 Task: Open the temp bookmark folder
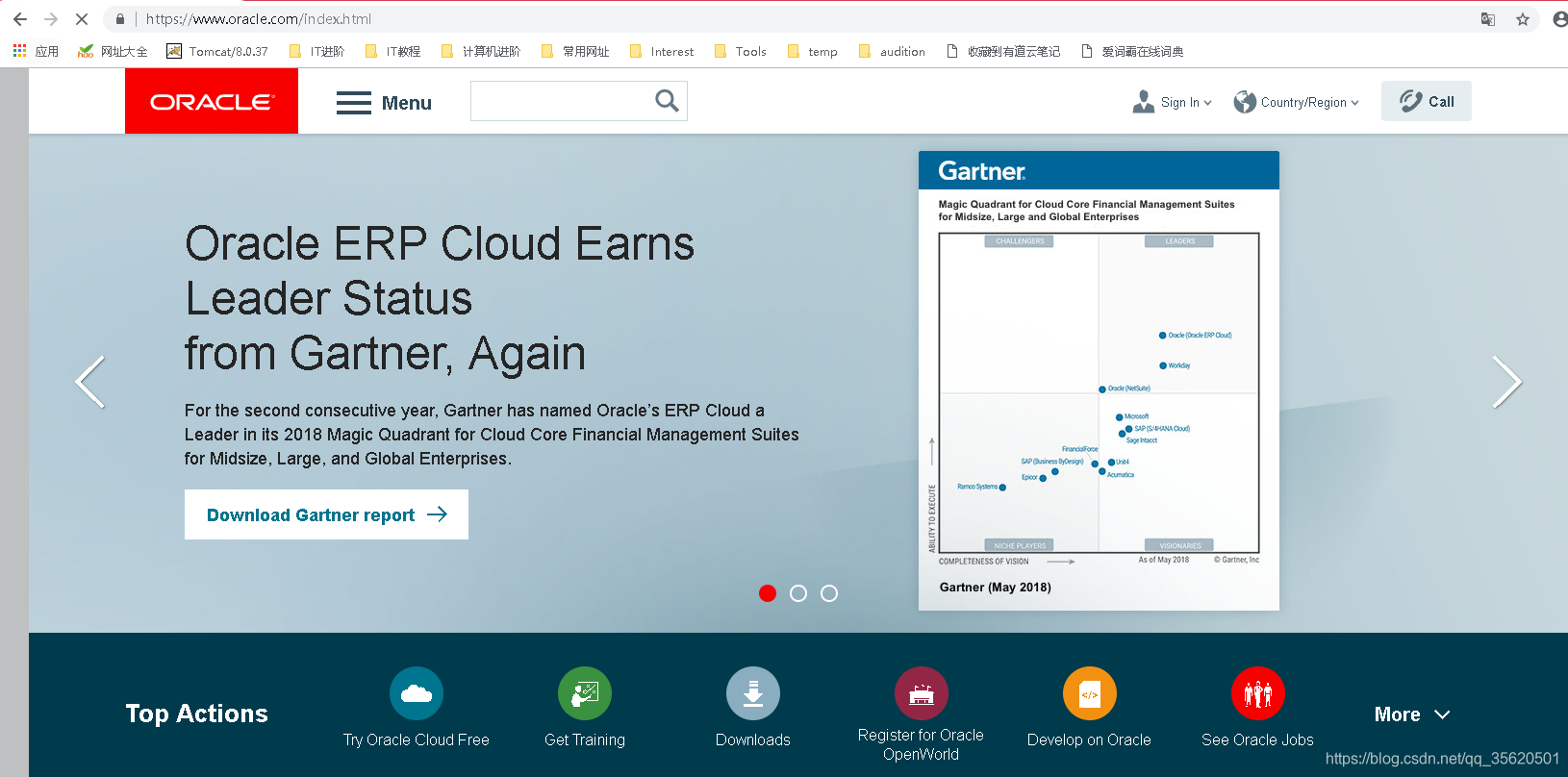coord(812,51)
